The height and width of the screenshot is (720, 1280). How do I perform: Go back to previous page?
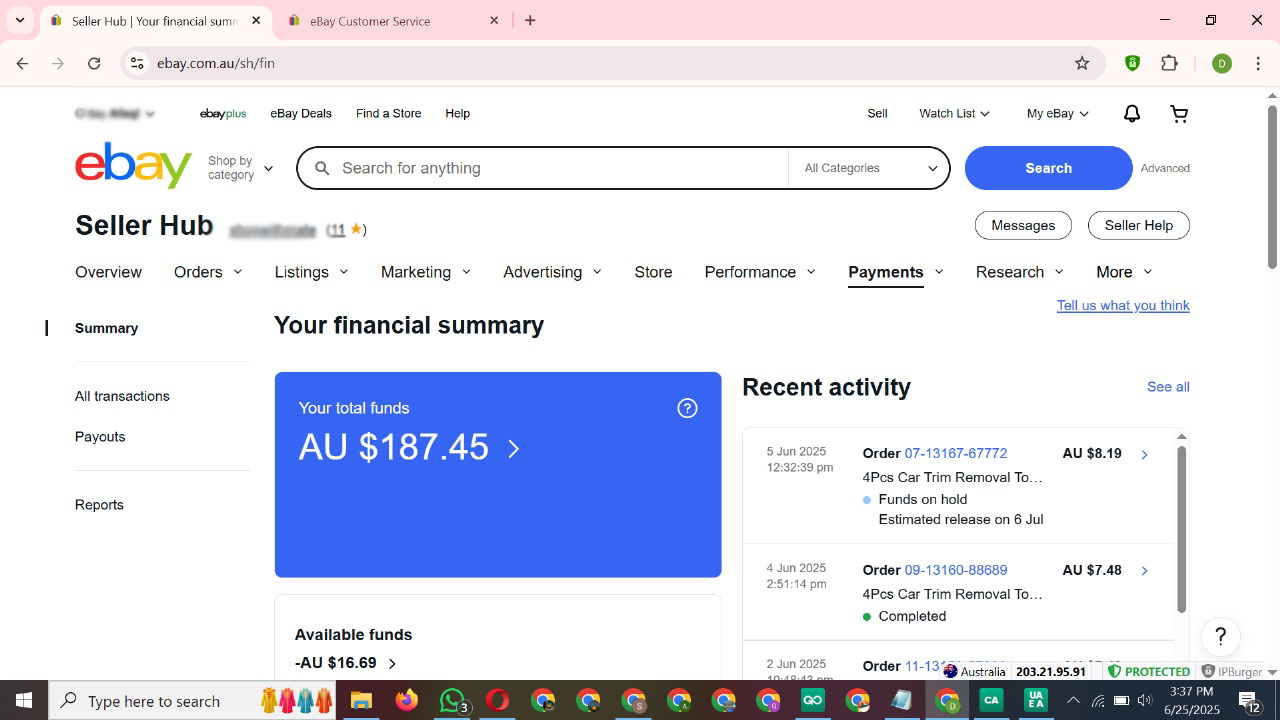22,63
